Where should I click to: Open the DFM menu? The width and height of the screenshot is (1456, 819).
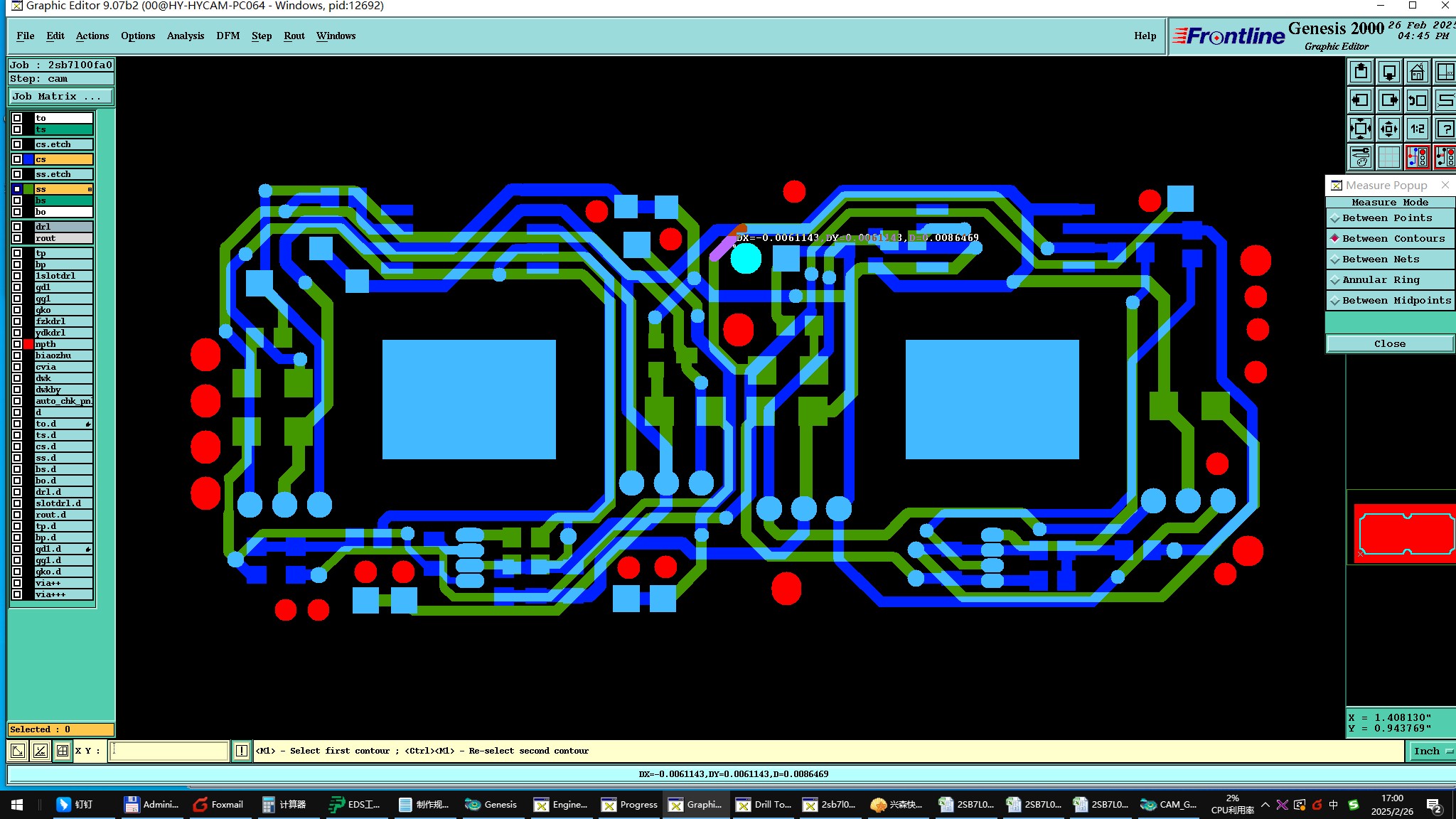coord(227,36)
